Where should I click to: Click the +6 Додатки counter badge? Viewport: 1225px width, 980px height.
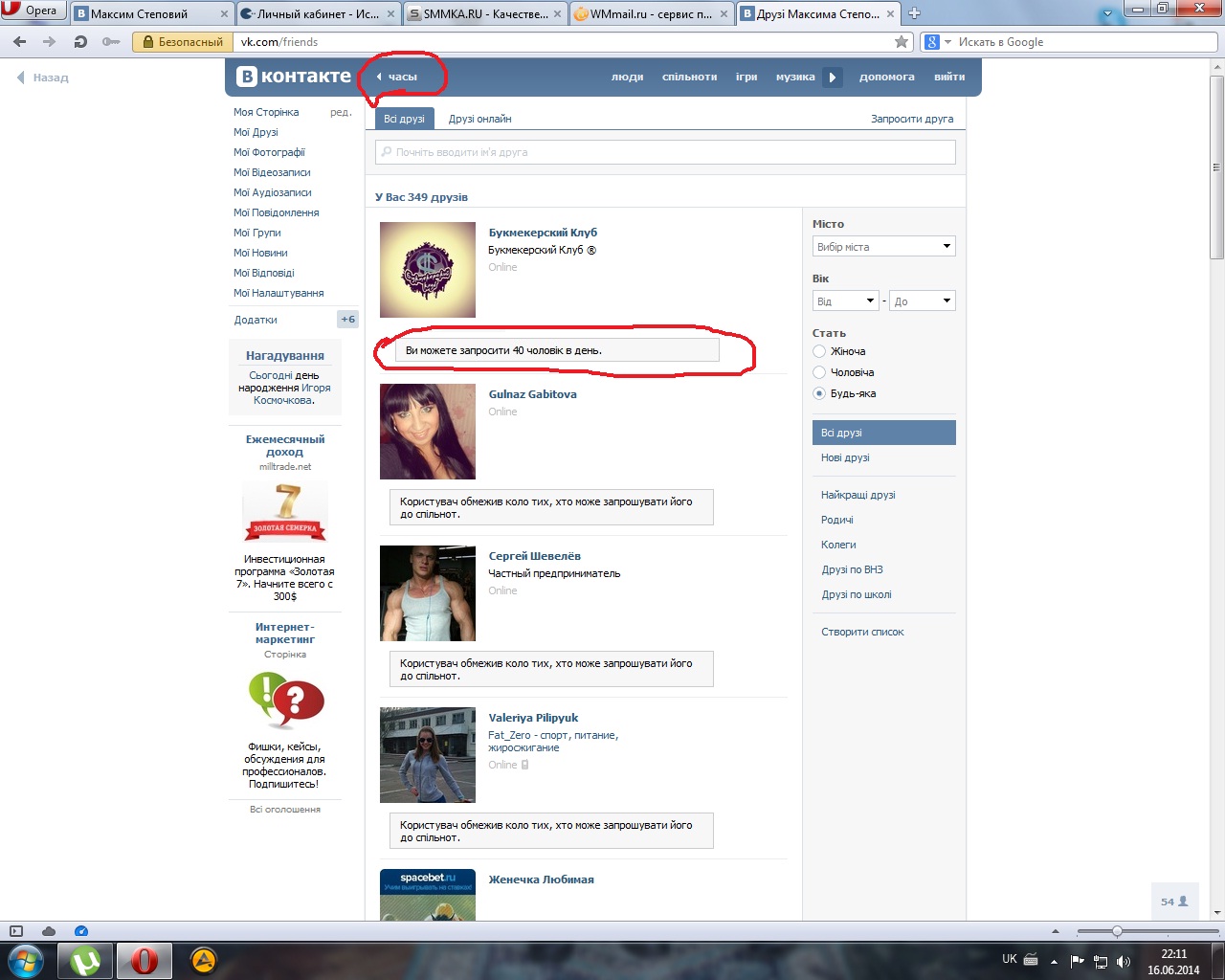coord(347,320)
